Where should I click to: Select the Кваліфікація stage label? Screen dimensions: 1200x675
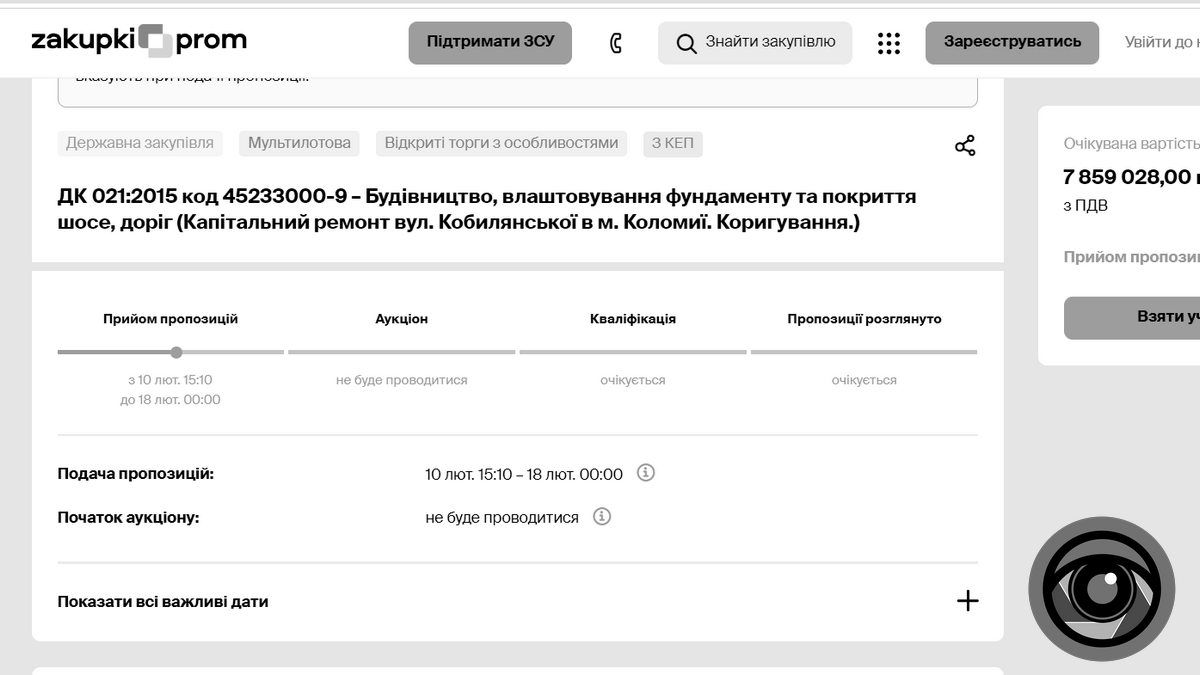pos(632,318)
